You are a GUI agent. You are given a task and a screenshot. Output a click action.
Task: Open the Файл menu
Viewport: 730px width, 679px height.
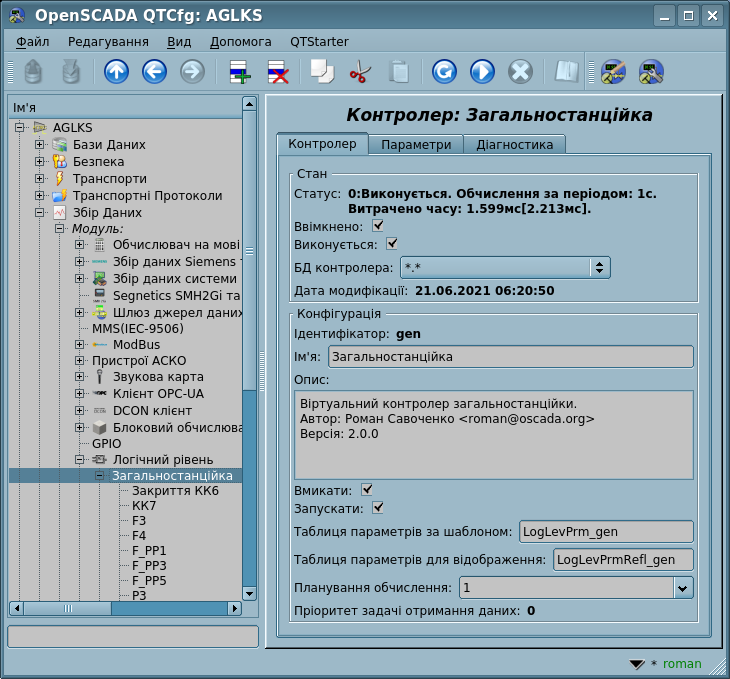coord(33,42)
